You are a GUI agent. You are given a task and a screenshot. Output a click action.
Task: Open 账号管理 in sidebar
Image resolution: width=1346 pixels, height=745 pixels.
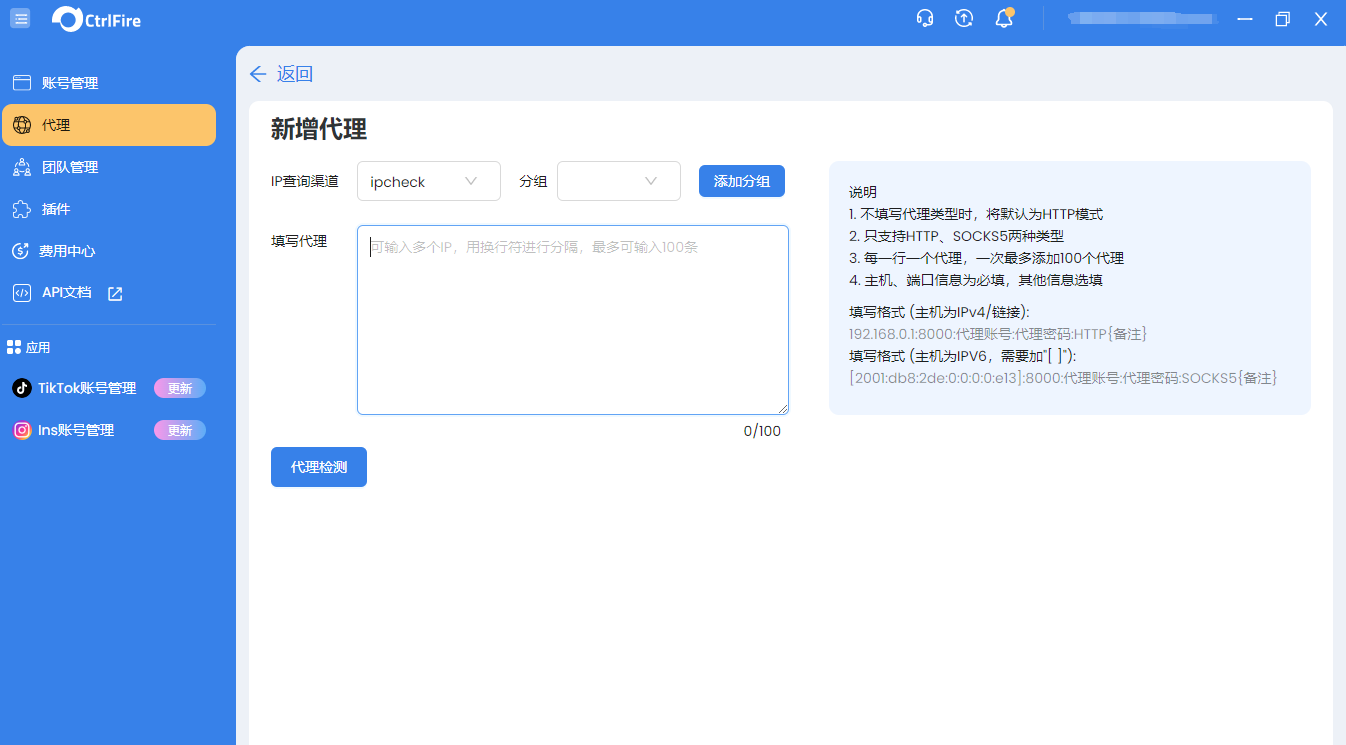[109, 83]
